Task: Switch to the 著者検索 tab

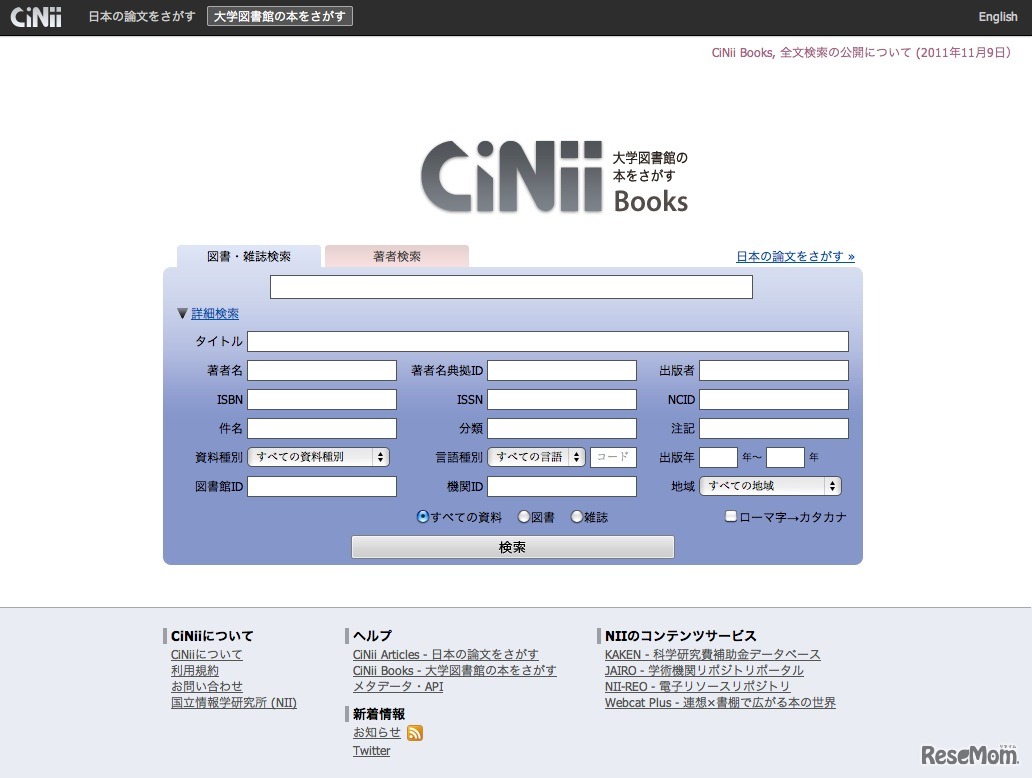Action: (x=396, y=256)
